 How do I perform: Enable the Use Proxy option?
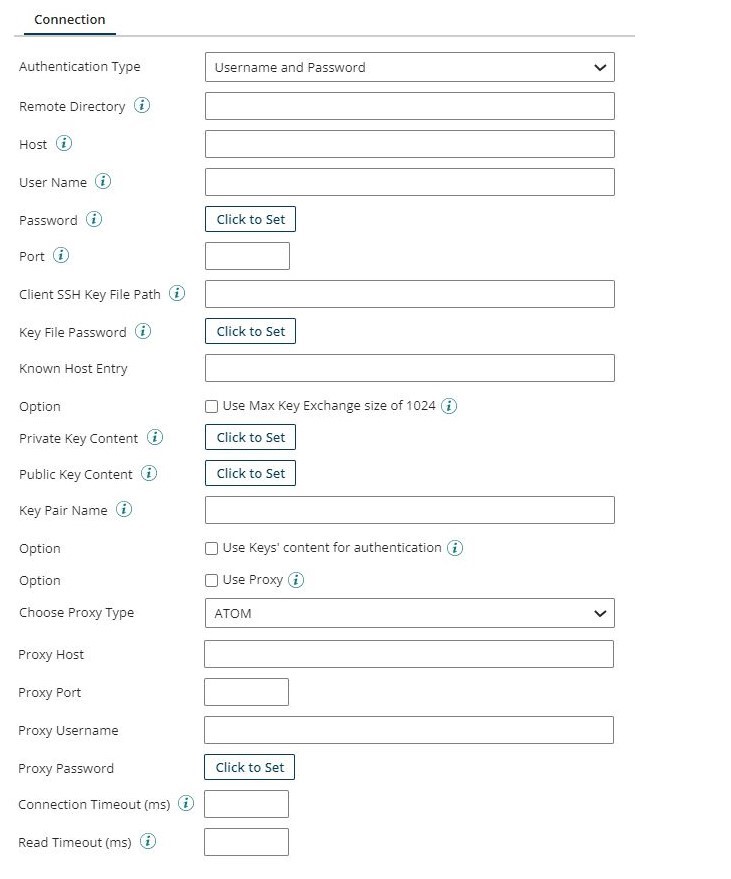pos(211,580)
